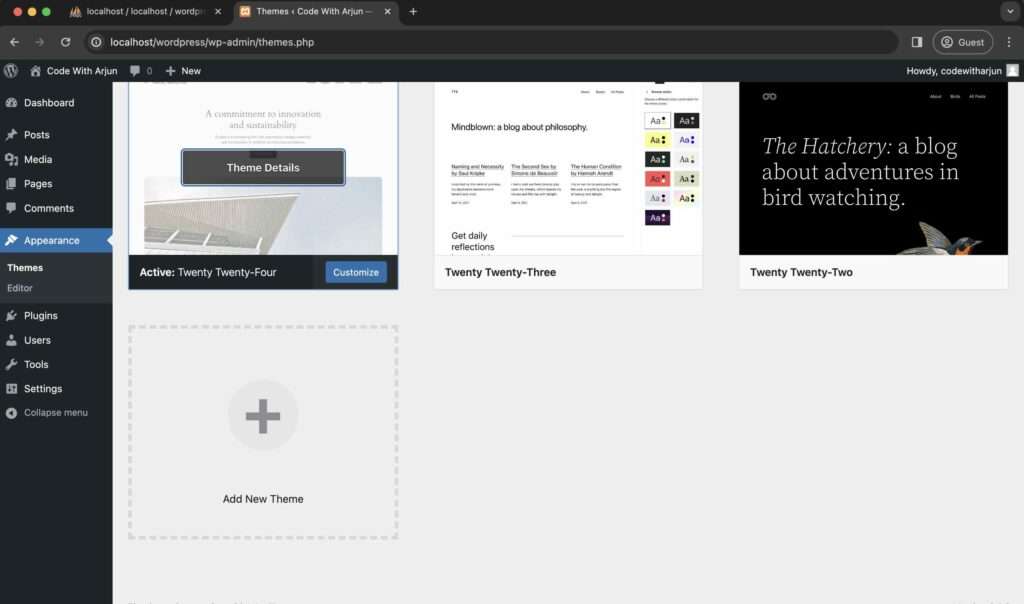Click the plus icon beside New
The width and height of the screenshot is (1024, 604).
(x=170, y=71)
